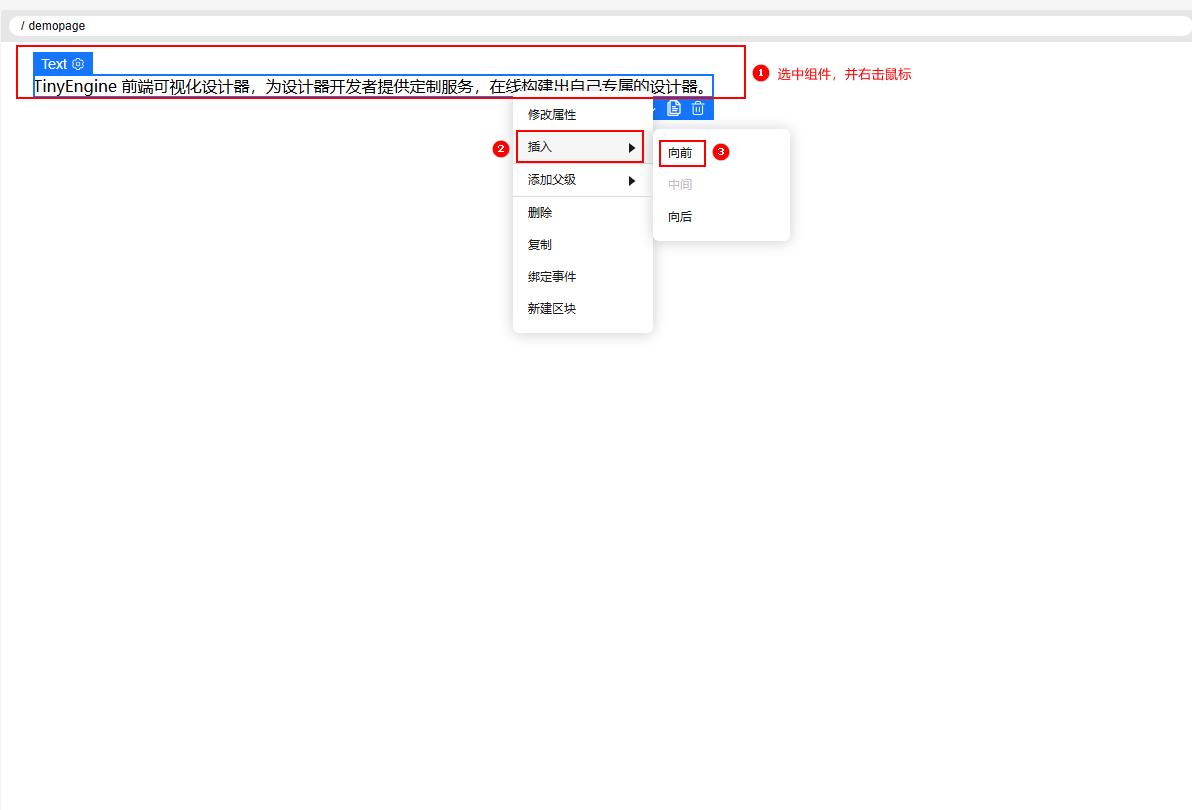The width and height of the screenshot is (1192, 810).
Task: Select the 插入 context menu entry
Action: pos(540,147)
